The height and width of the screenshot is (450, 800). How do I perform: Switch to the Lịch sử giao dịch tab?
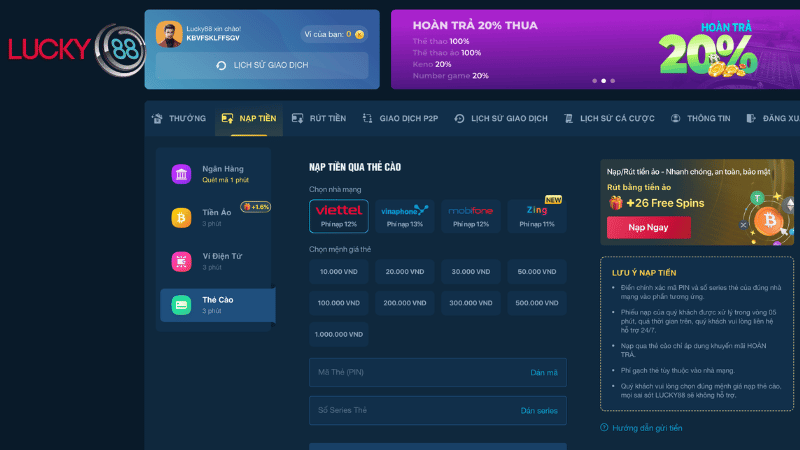(x=501, y=118)
